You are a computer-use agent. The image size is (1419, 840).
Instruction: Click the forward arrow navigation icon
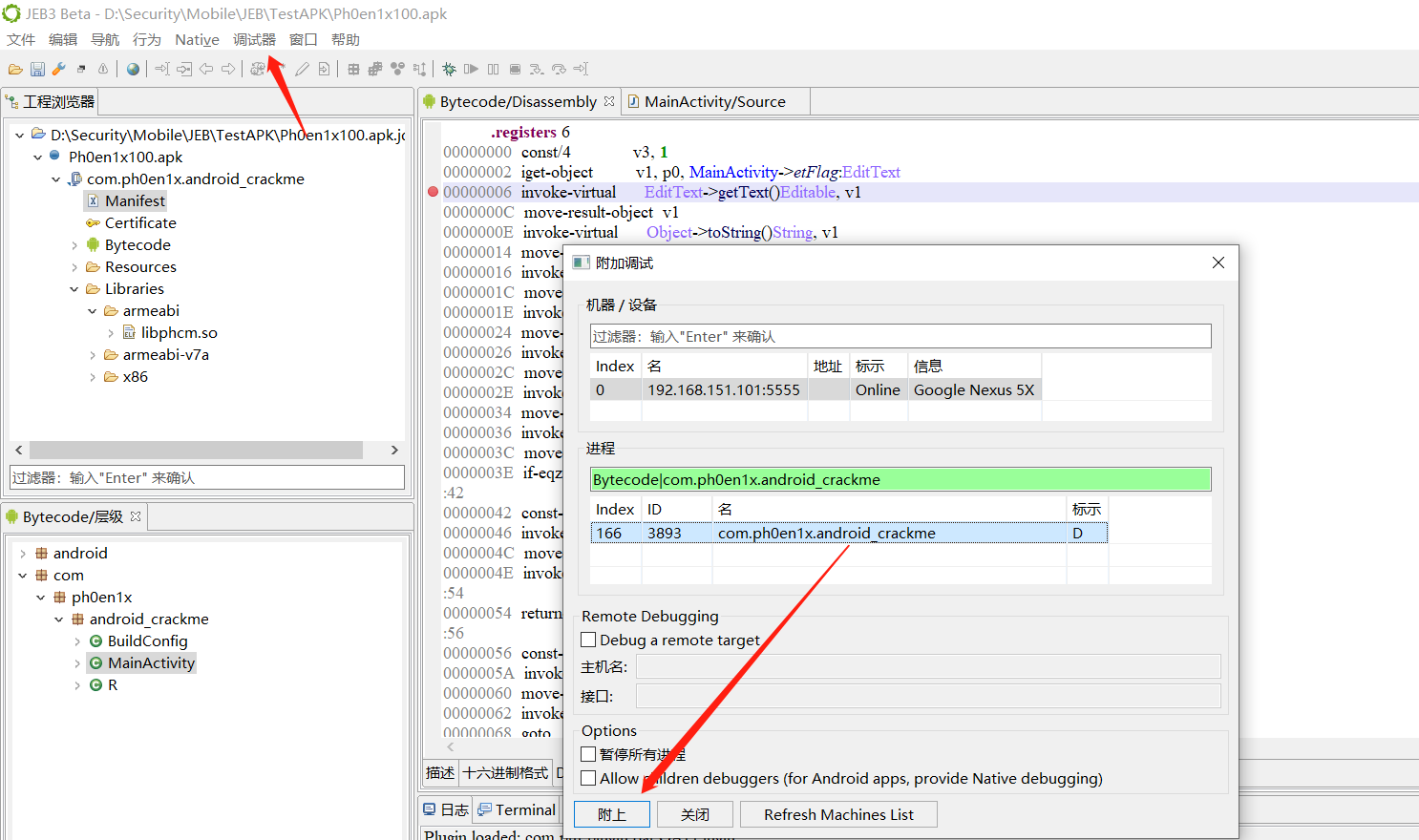pyautogui.click(x=228, y=69)
